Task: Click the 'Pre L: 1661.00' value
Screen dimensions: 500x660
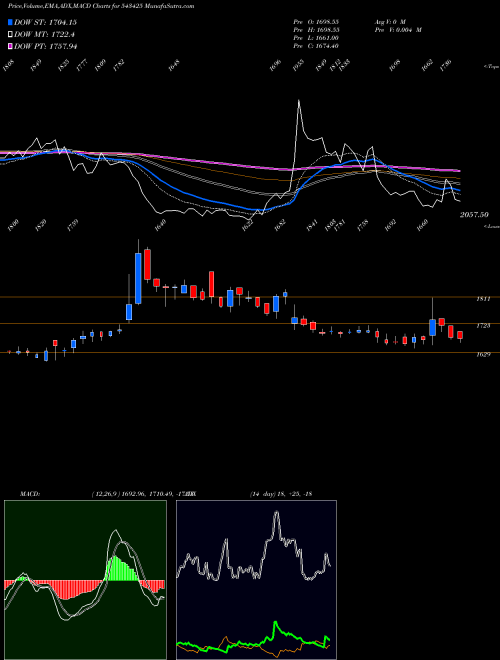Action: pyautogui.click(x=316, y=38)
